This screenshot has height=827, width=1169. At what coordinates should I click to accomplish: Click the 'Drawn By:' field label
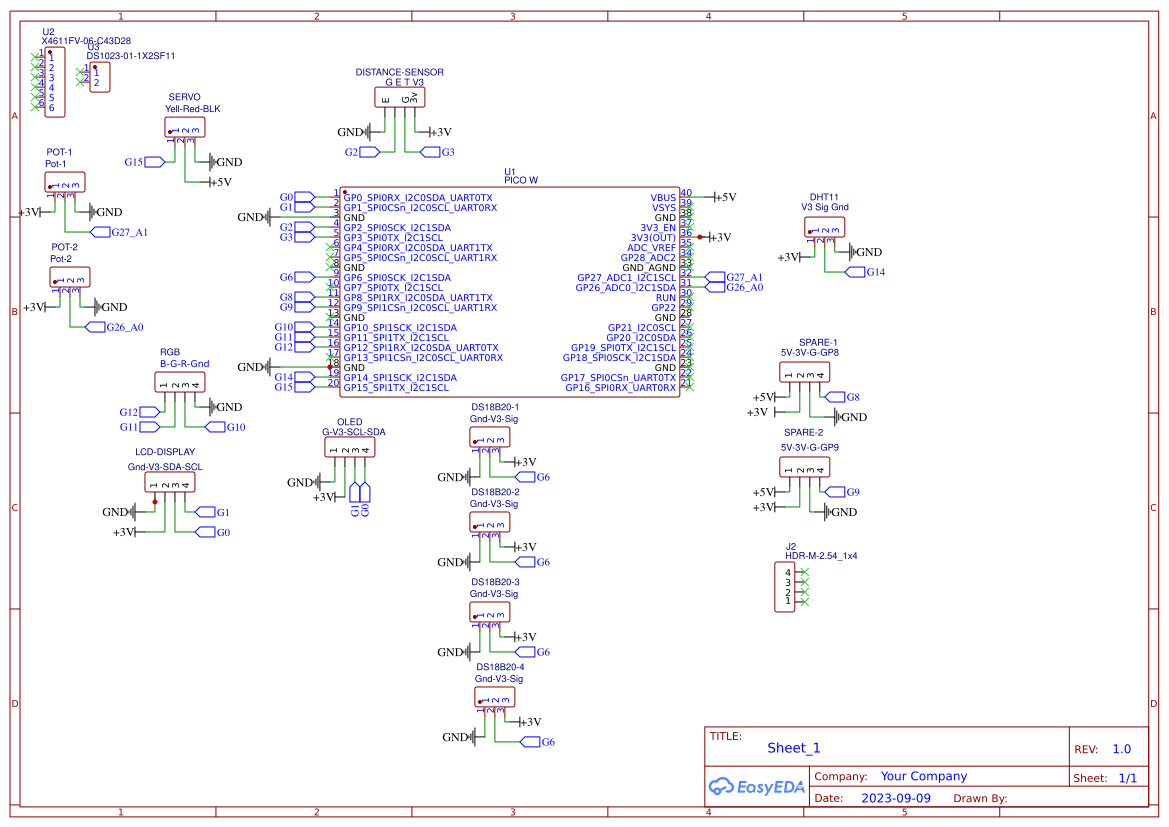click(x=980, y=798)
